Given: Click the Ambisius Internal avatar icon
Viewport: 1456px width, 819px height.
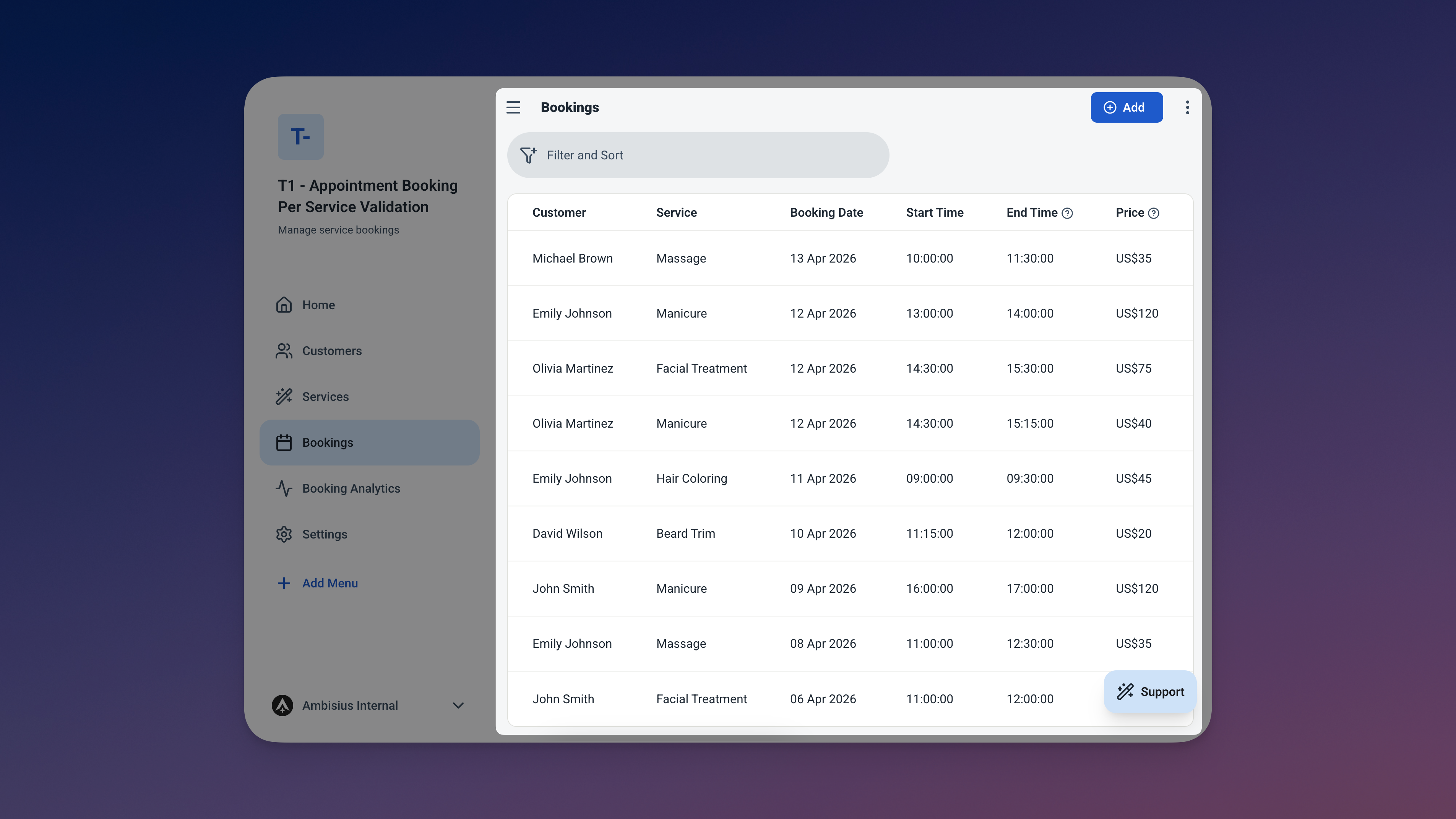Looking at the screenshot, I should pyautogui.click(x=282, y=705).
